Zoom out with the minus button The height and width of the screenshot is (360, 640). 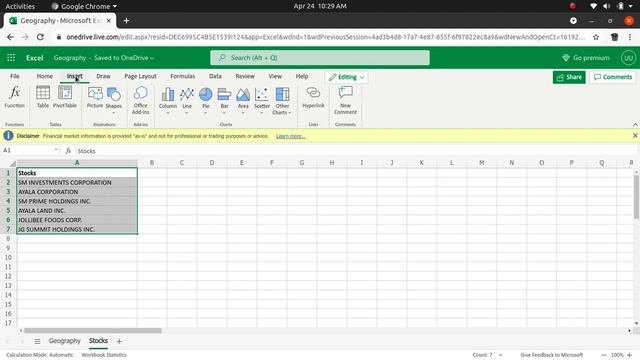tap(604, 355)
